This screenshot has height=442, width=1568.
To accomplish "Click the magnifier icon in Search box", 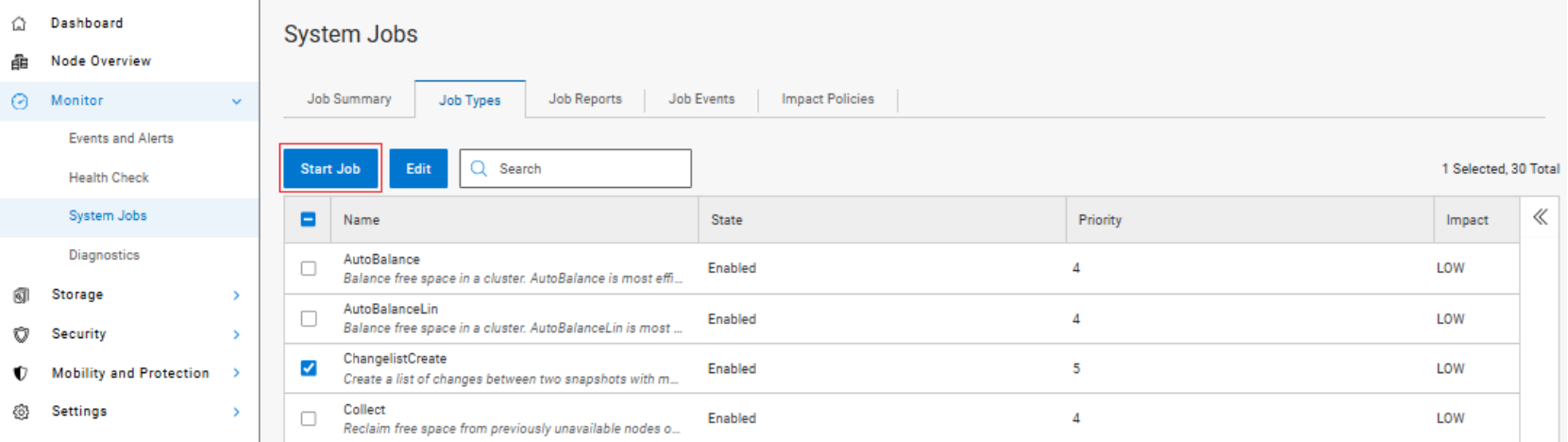I will pos(479,168).
